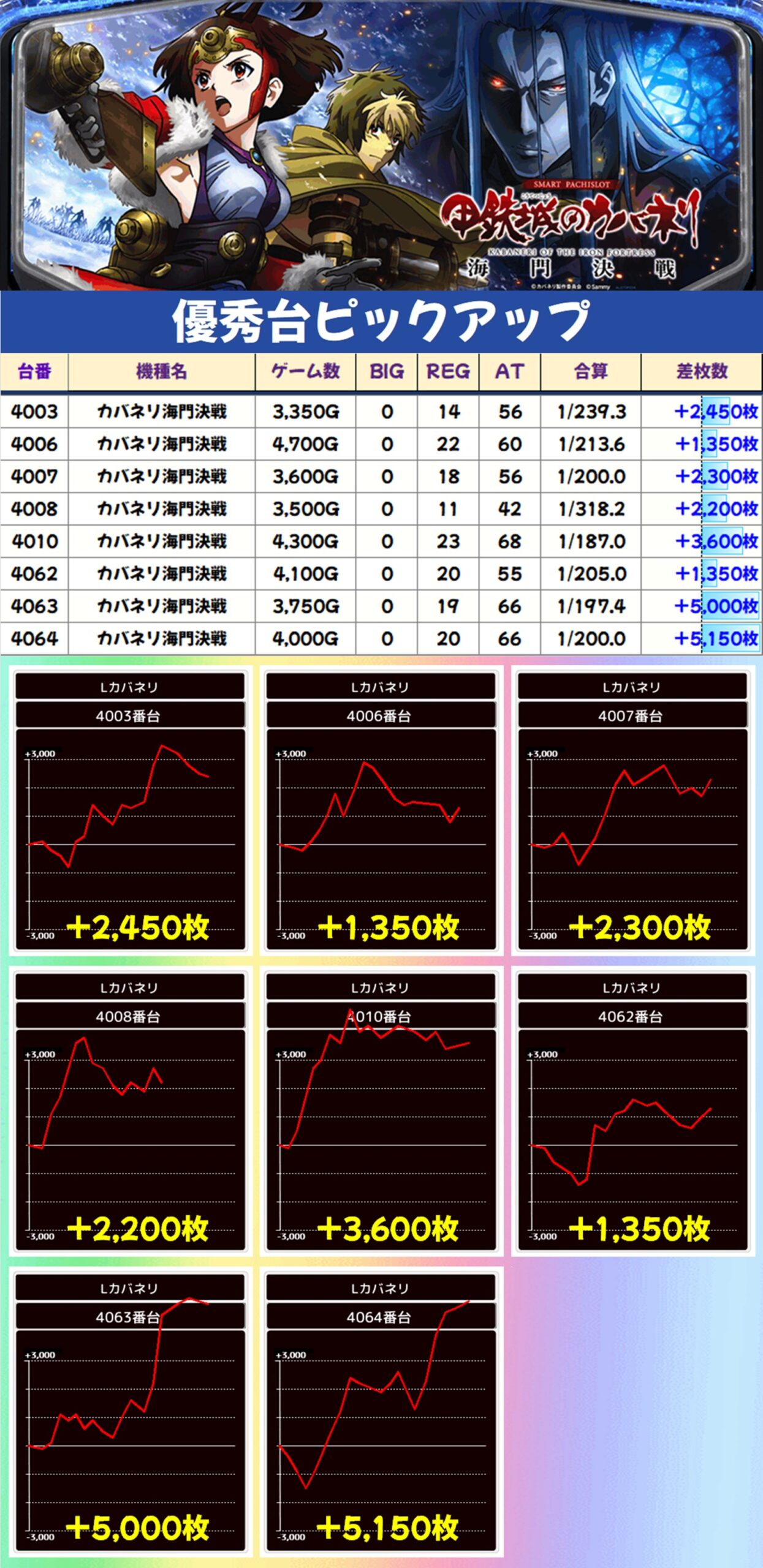The height and width of the screenshot is (1568, 763).
Task: Click the yellow +2,300枚 graph result
Action: click(640, 927)
